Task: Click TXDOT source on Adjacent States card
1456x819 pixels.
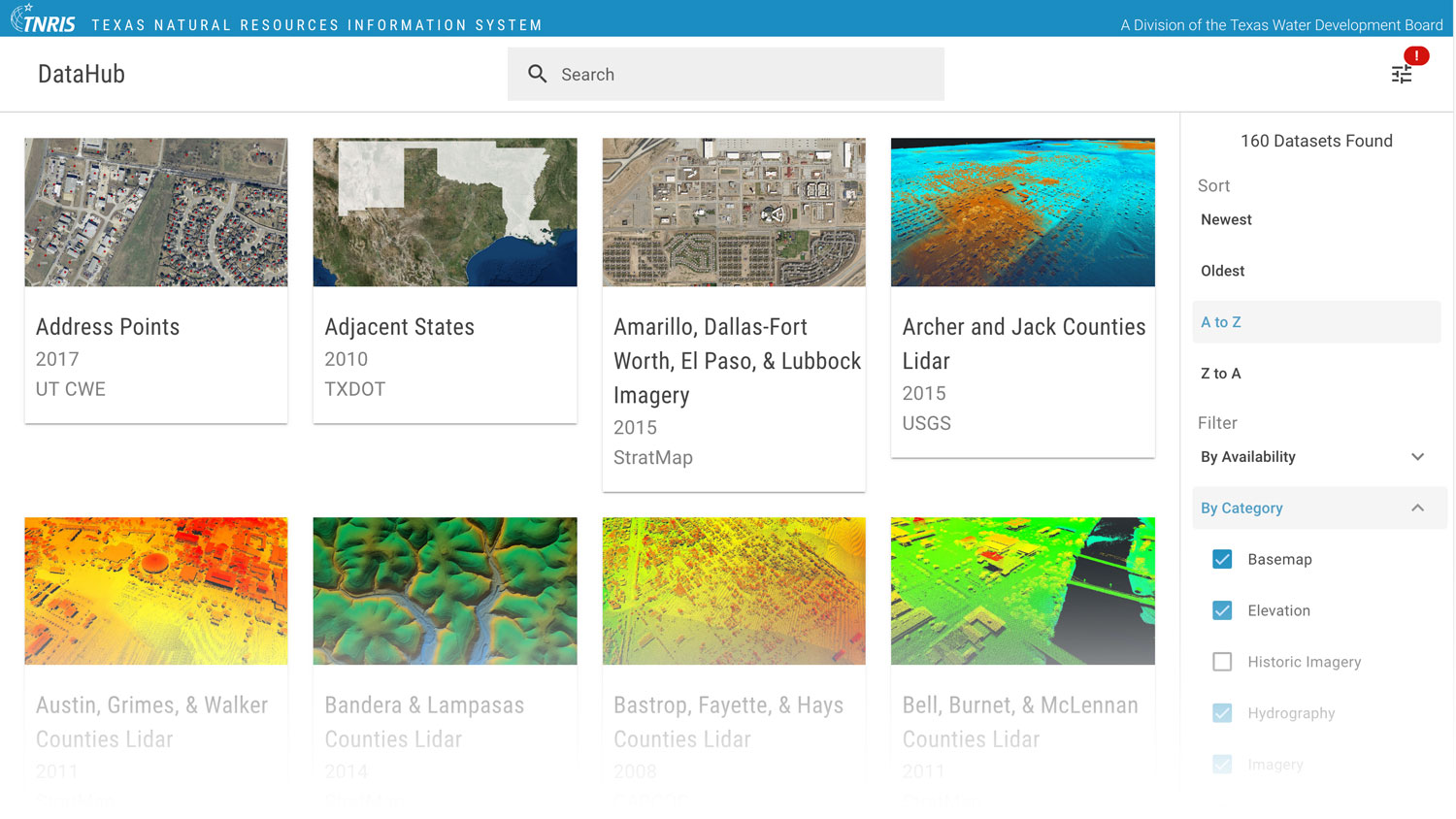Action: [355, 389]
